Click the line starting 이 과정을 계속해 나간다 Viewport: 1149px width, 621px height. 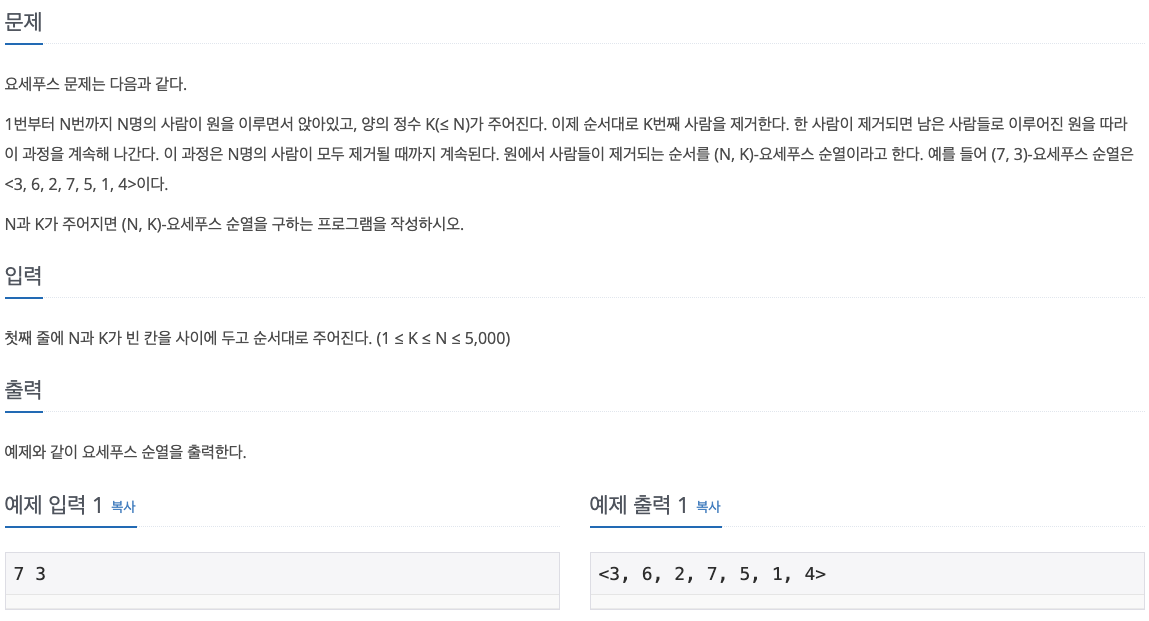point(569,154)
